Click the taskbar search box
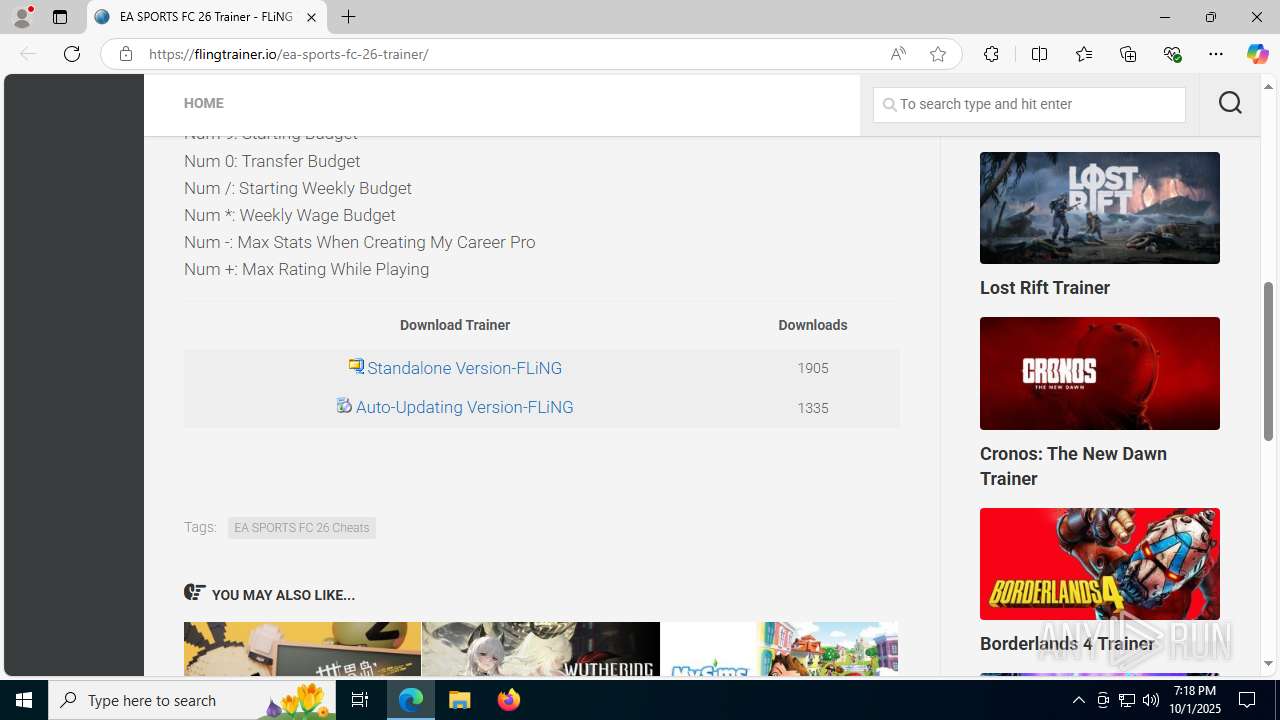 click(x=193, y=700)
